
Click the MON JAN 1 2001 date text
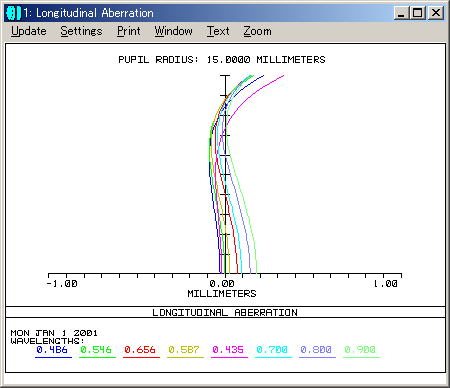point(54,333)
